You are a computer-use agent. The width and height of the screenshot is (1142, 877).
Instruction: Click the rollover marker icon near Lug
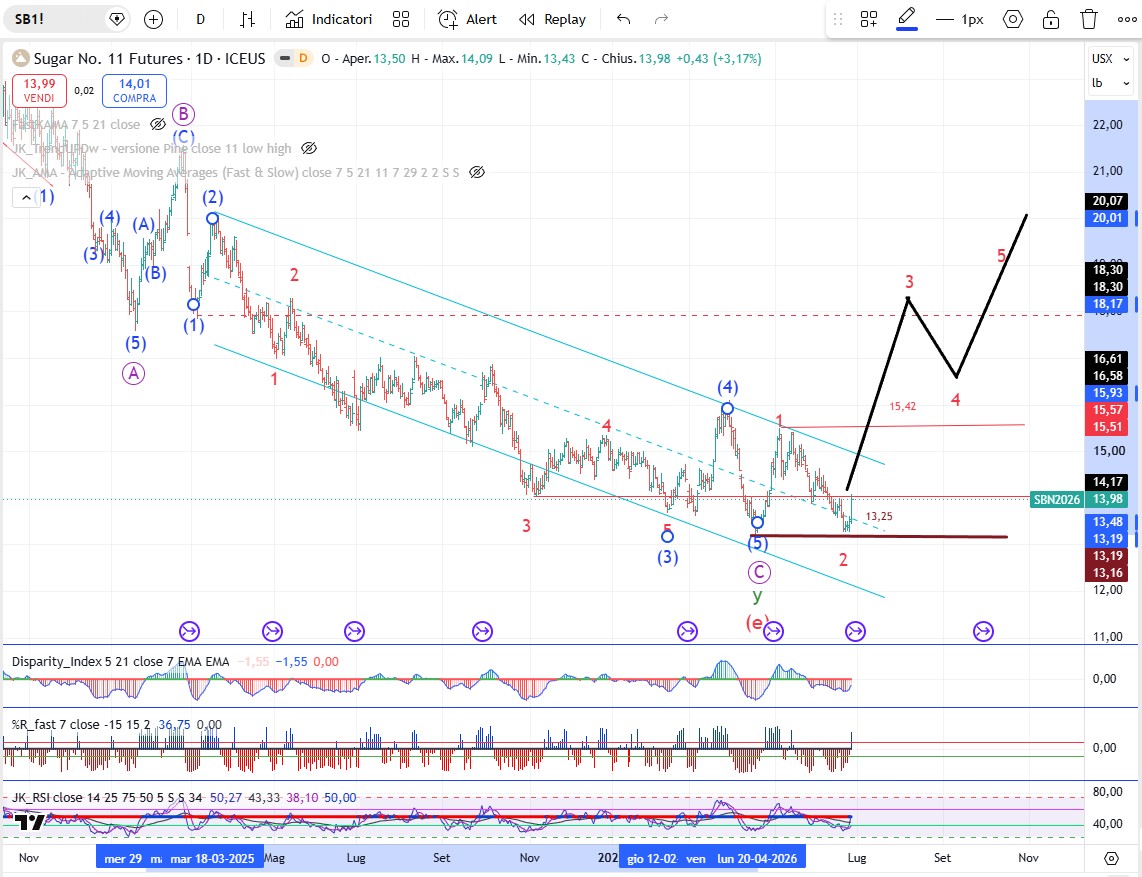pyautogui.click(x=355, y=632)
